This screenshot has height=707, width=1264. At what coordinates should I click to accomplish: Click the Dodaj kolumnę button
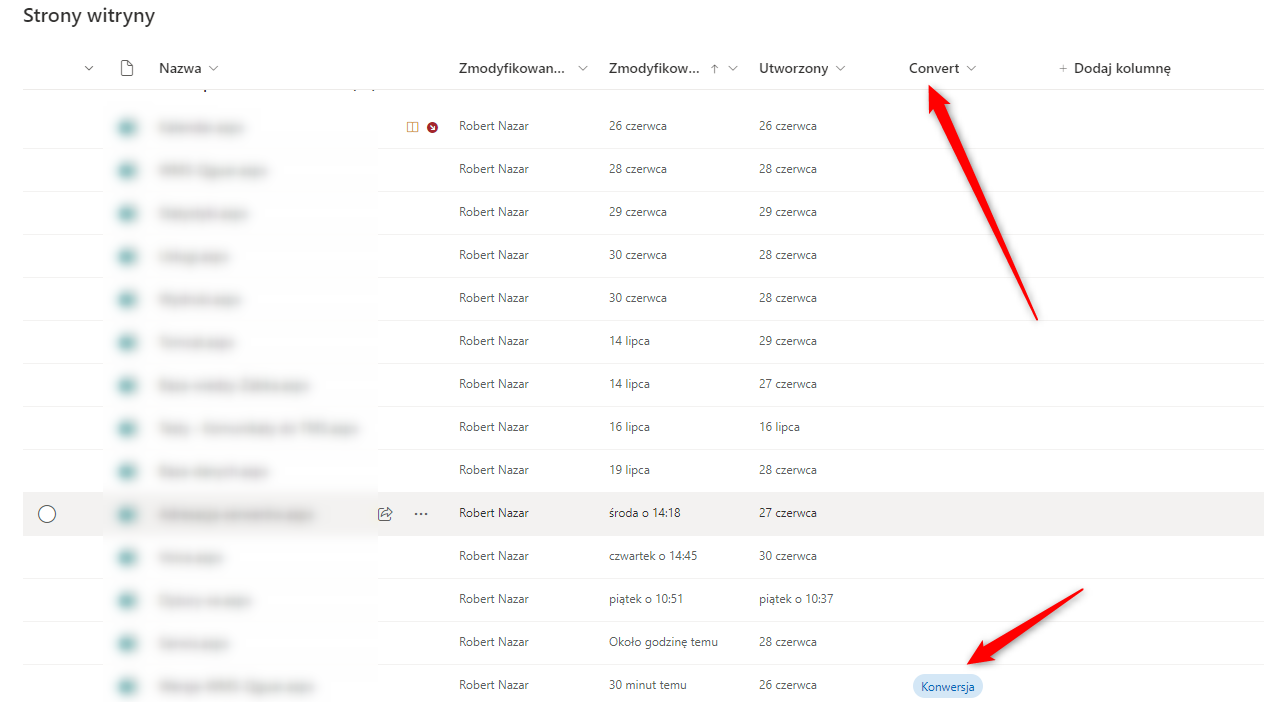click(x=1114, y=69)
